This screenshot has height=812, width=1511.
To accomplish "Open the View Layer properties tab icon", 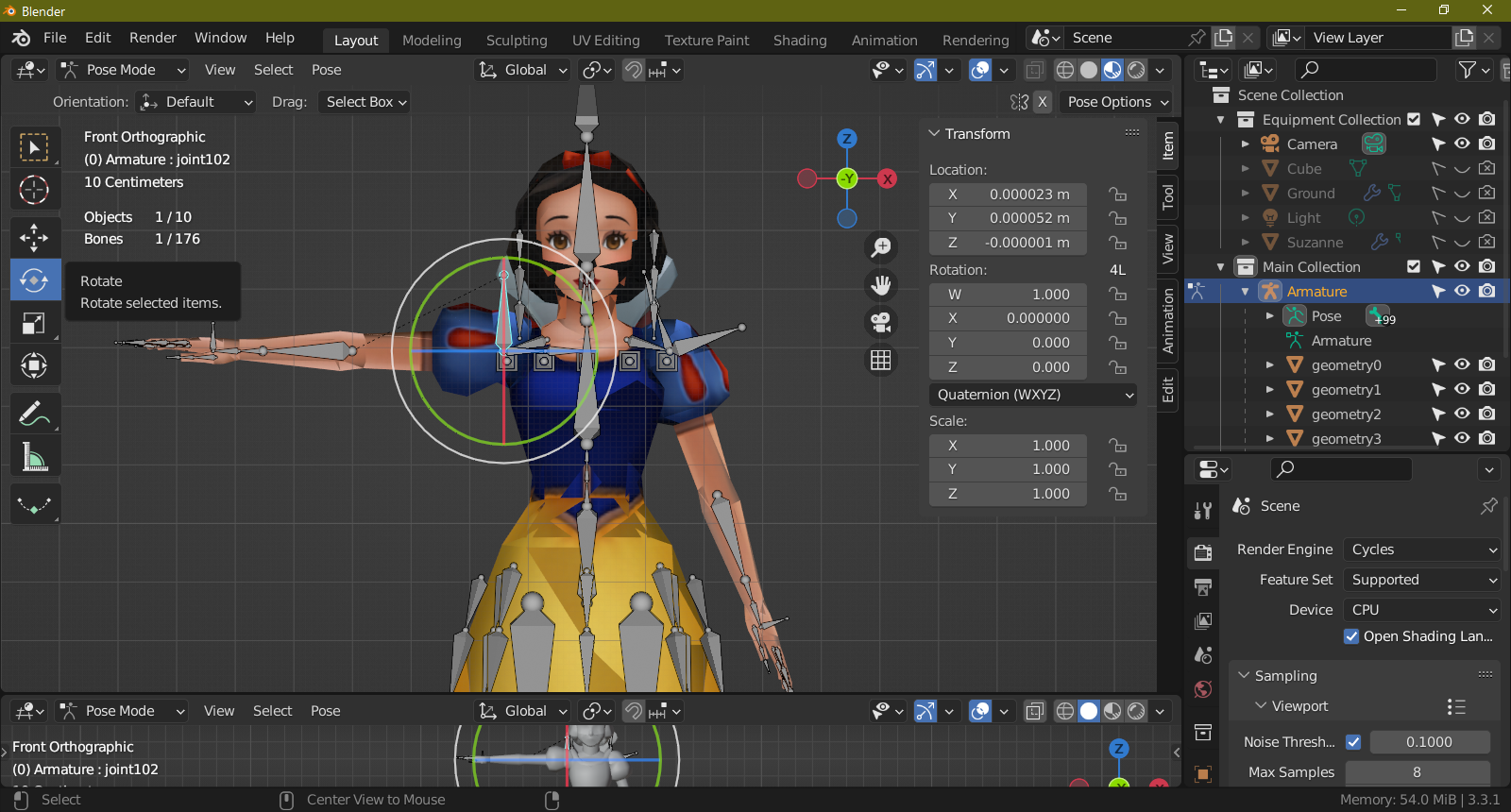I will pyautogui.click(x=1203, y=621).
